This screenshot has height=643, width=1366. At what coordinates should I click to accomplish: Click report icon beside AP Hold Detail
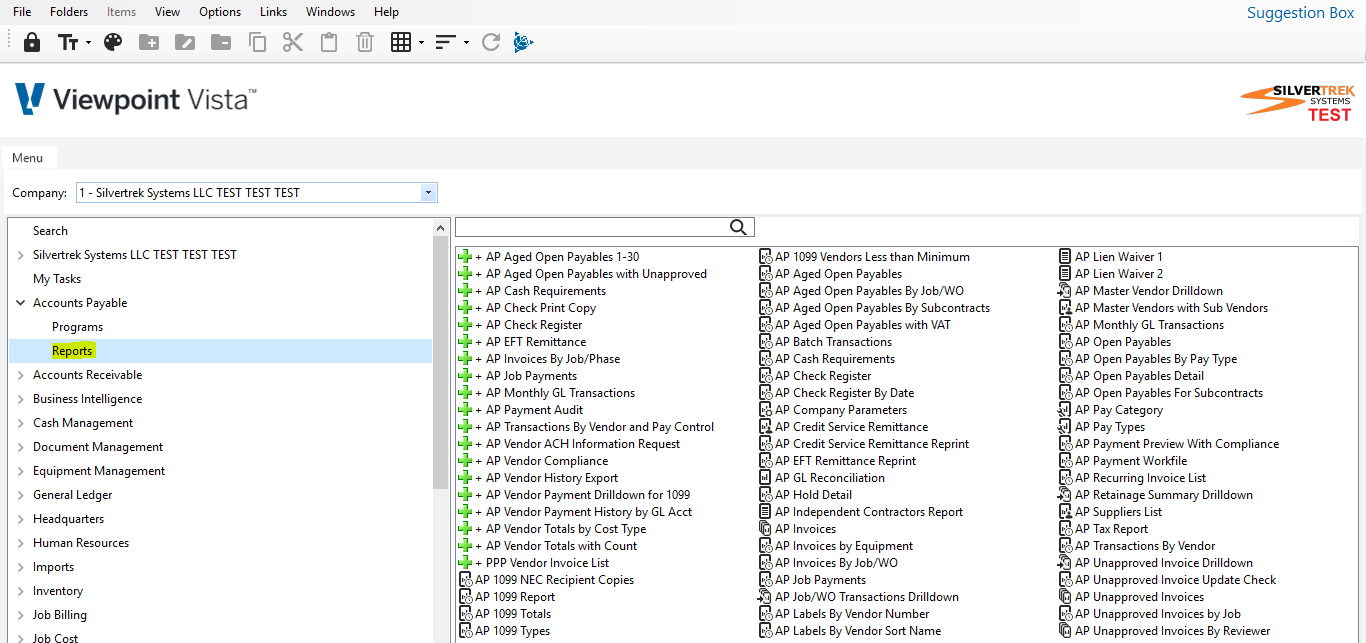766,495
